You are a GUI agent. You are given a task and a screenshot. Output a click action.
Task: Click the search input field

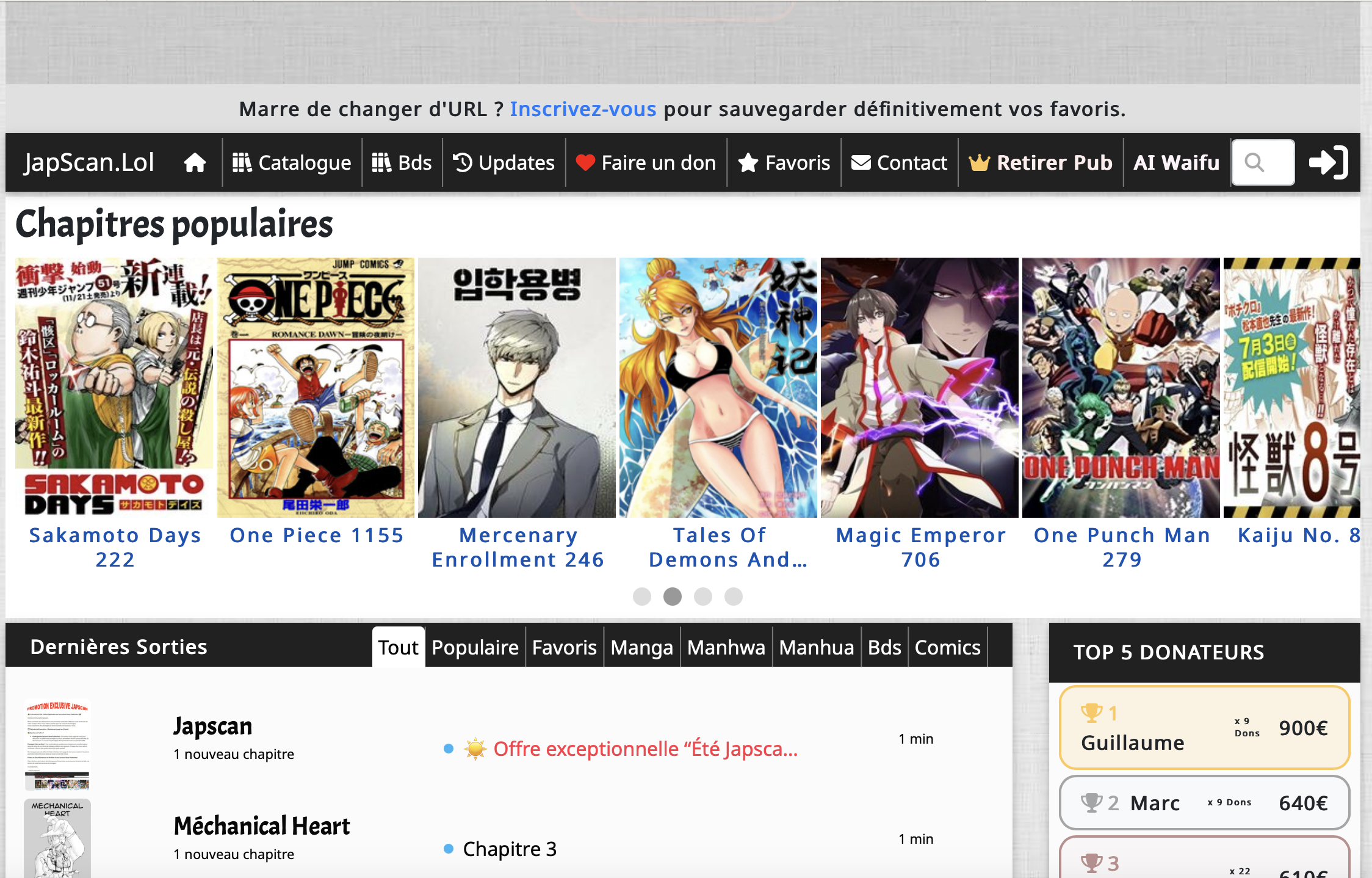tap(1263, 162)
